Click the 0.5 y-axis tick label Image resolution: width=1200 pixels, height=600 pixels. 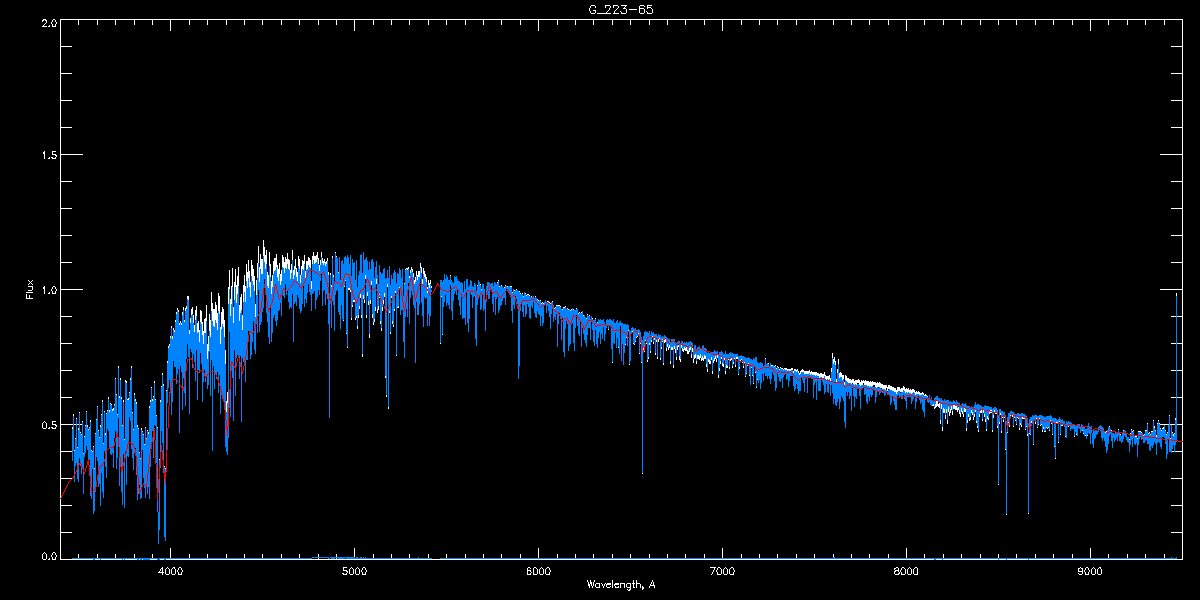pos(48,424)
